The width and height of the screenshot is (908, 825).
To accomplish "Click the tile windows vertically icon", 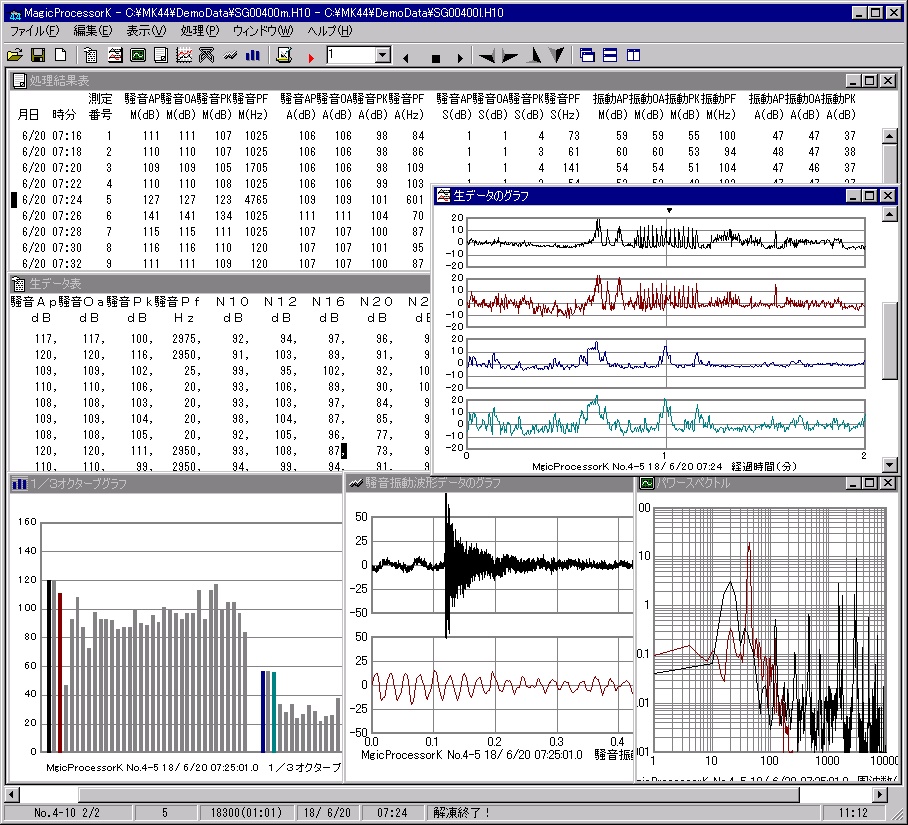I will tap(633, 55).
